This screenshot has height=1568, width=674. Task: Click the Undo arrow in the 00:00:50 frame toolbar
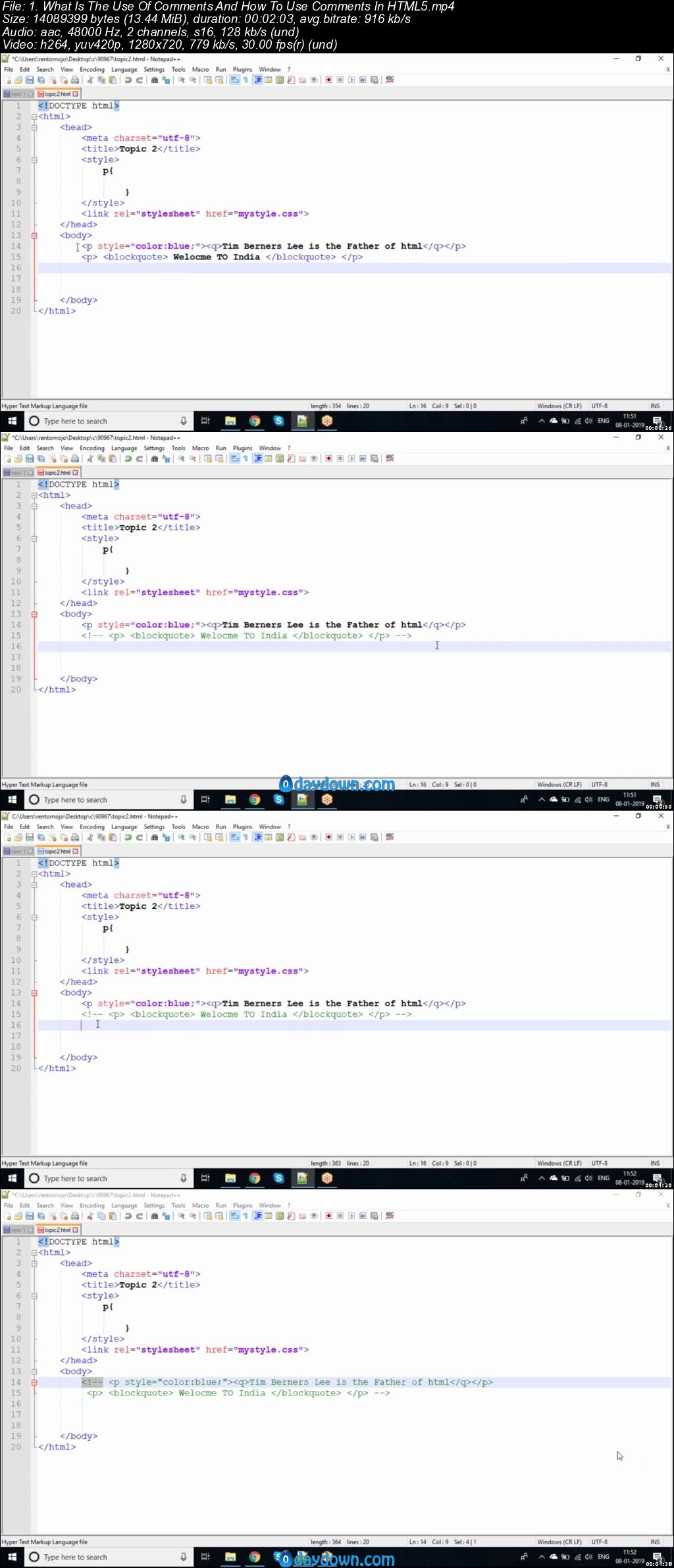(x=128, y=458)
